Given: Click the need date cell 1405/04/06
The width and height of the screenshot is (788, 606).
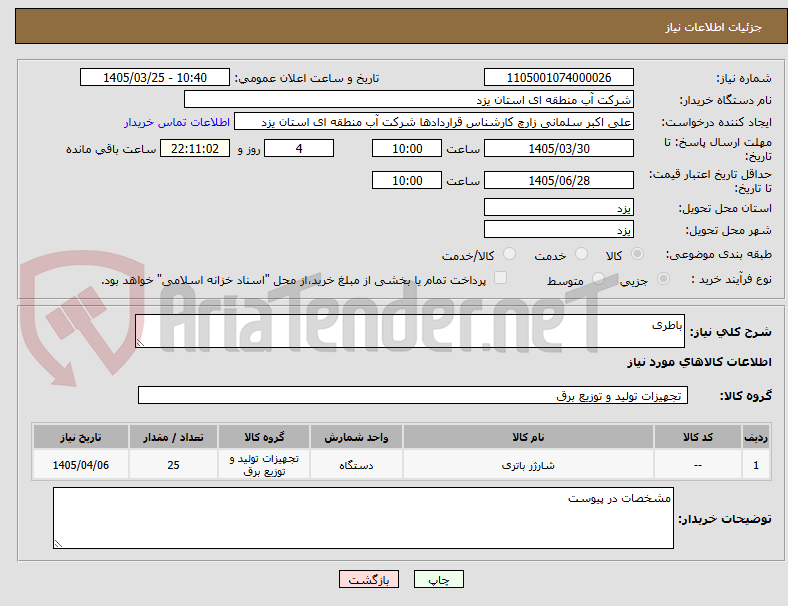Looking at the screenshot, I should point(81,465).
